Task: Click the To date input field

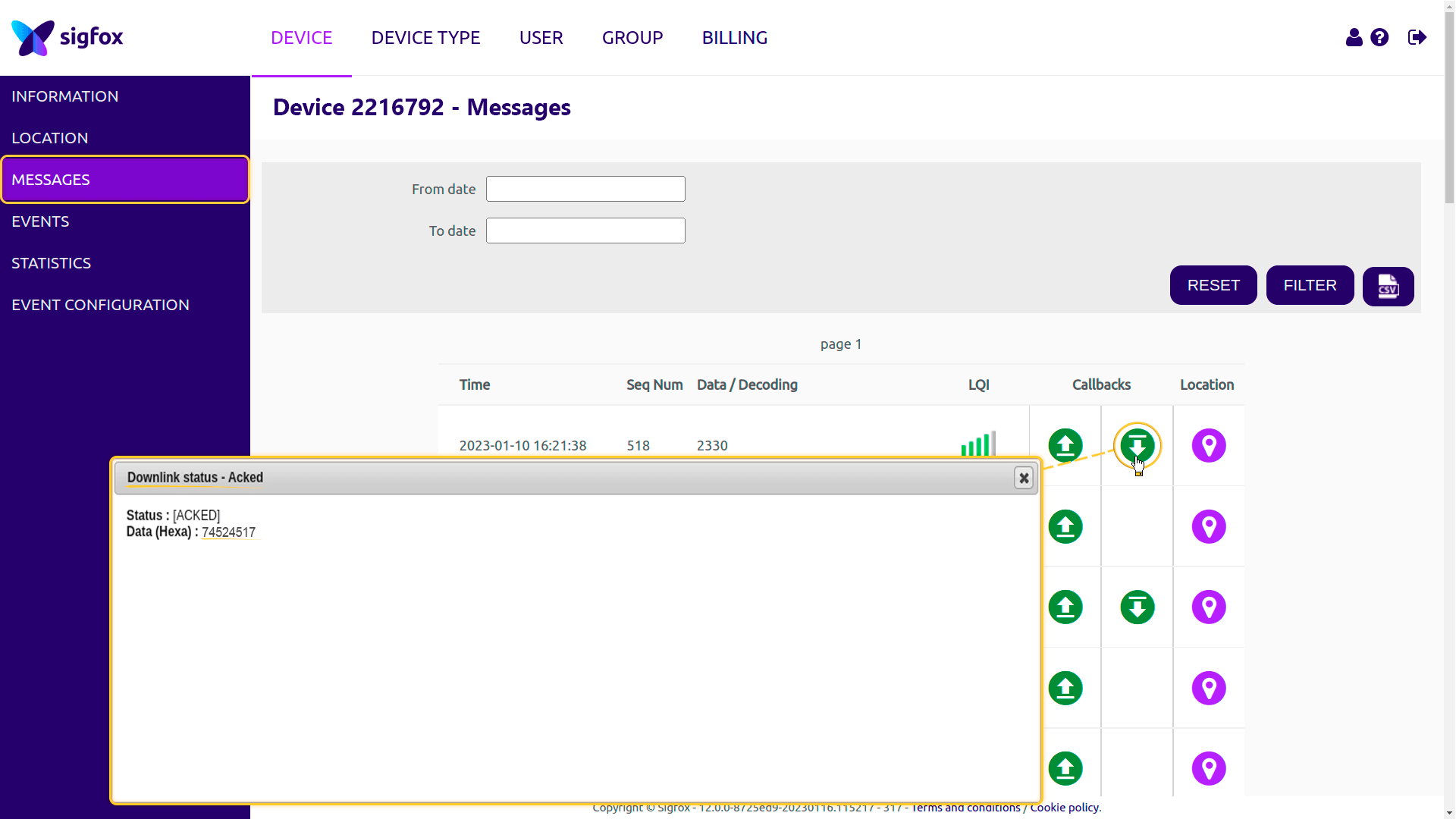Action: click(585, 231)
